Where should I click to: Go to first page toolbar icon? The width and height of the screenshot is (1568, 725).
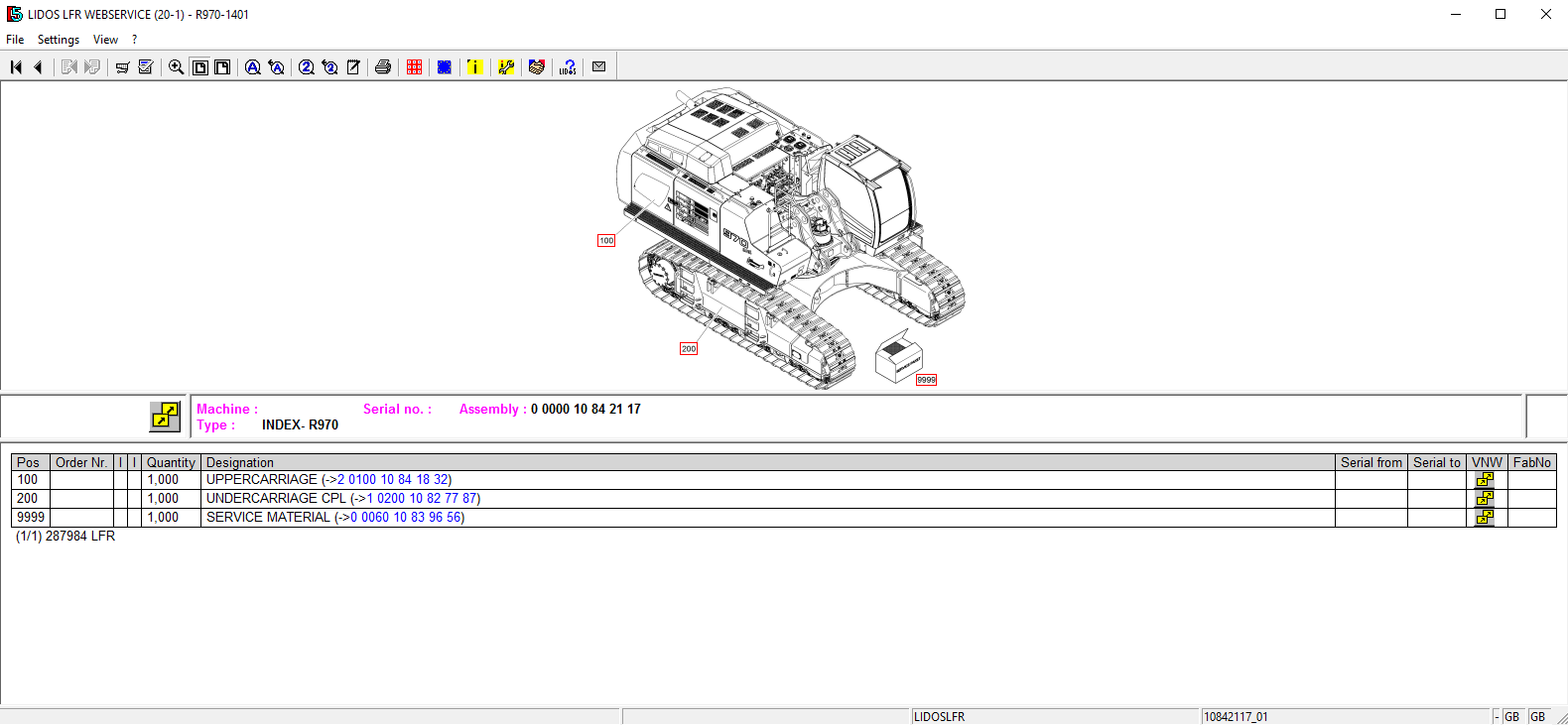pos(16,67)
